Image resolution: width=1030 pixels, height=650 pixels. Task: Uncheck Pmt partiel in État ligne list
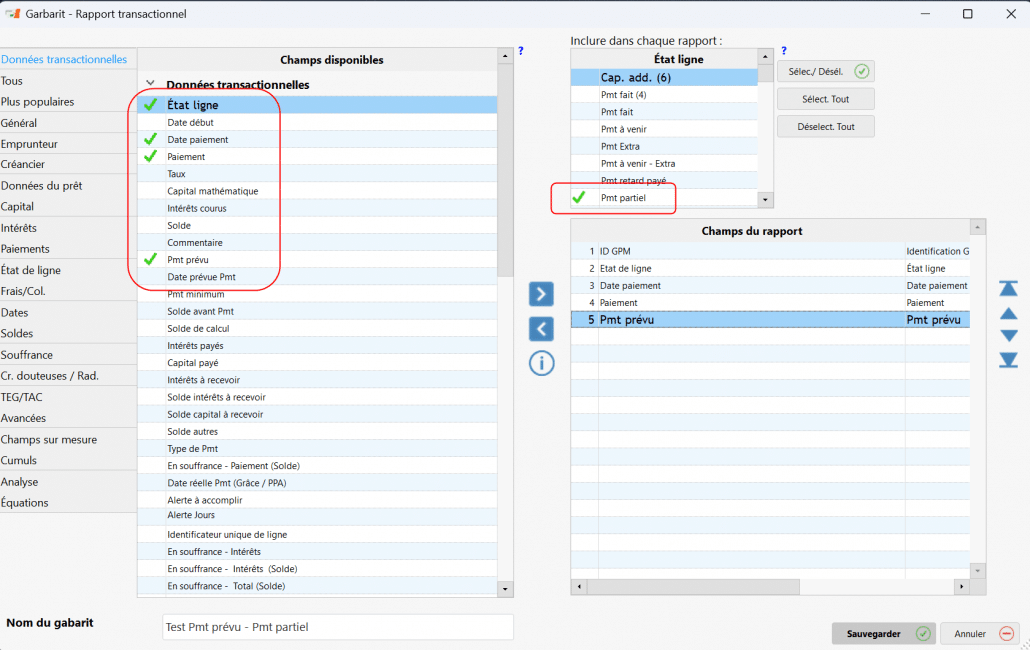coord(579,198)
